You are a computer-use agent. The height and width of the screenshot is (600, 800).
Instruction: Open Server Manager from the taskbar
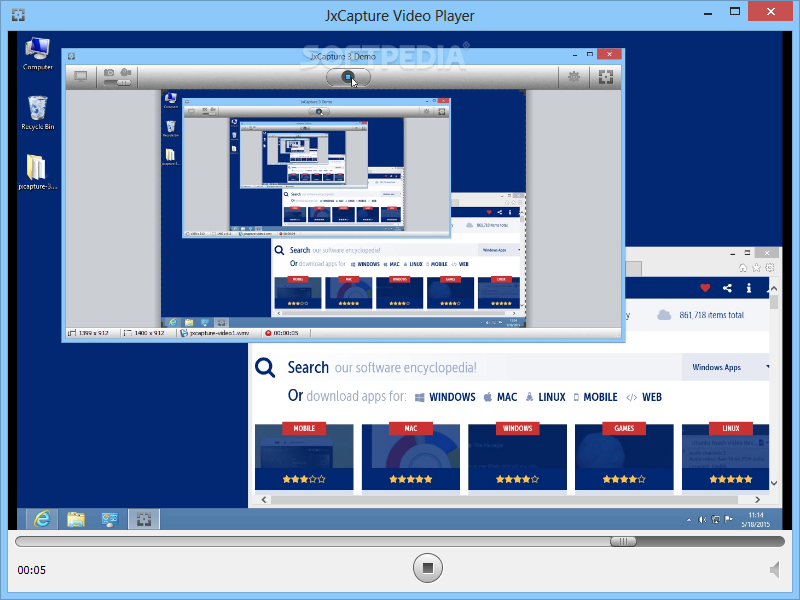[x=110, y=519]
